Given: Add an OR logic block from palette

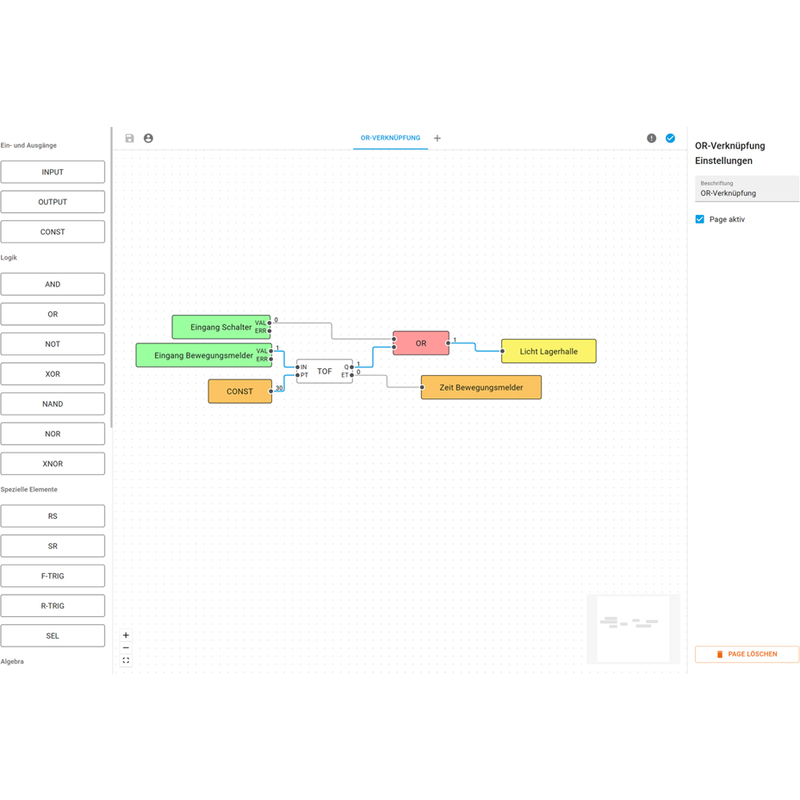Looking at the screenshot, I should click(53, 314).
